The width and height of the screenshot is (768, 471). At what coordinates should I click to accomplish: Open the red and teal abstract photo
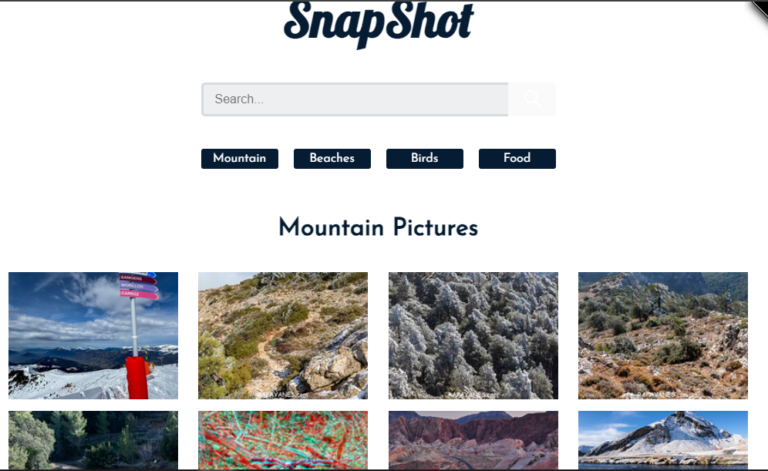(283, 440)
